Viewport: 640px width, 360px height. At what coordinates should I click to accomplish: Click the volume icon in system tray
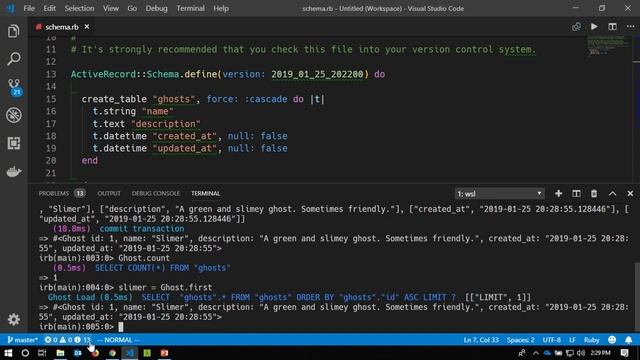click(580, 353)
